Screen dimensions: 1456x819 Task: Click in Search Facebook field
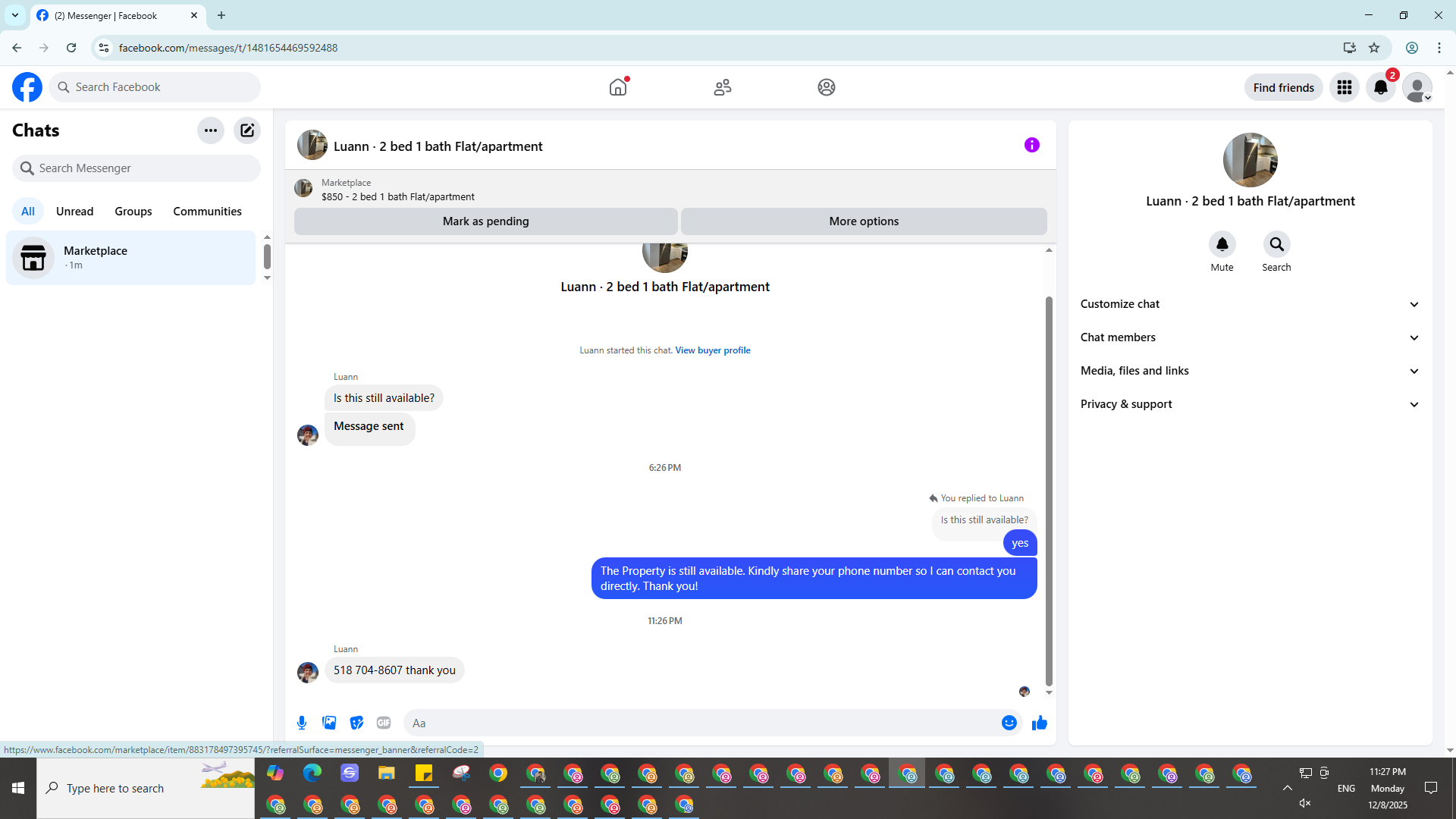coord(155,87)
